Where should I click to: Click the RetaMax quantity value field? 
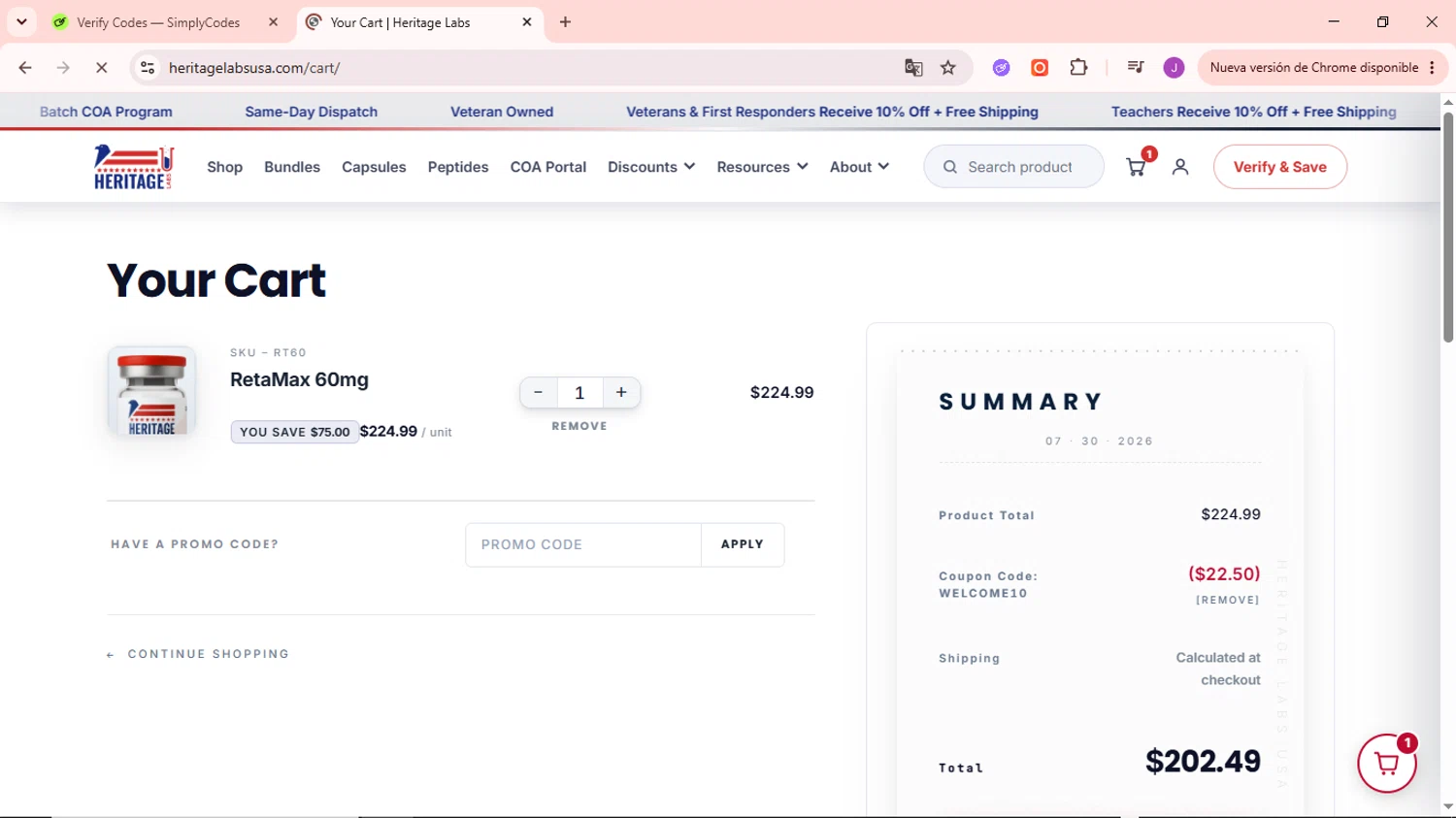(x=579, y=392)
